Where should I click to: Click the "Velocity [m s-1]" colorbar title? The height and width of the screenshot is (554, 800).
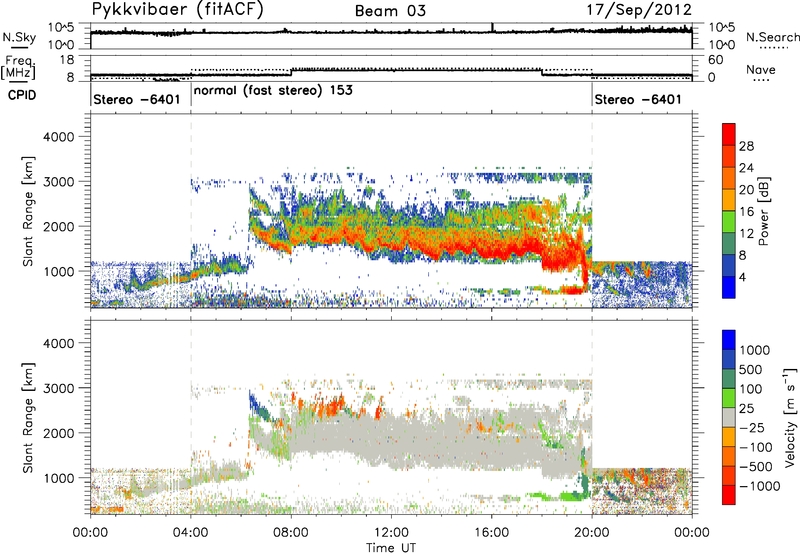point(790,417)
